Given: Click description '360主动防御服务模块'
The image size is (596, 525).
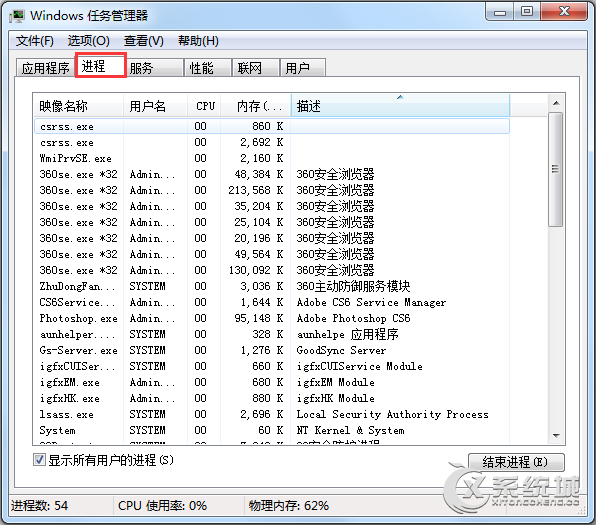Looking at the screenshot, I should [x=353, y=286].
